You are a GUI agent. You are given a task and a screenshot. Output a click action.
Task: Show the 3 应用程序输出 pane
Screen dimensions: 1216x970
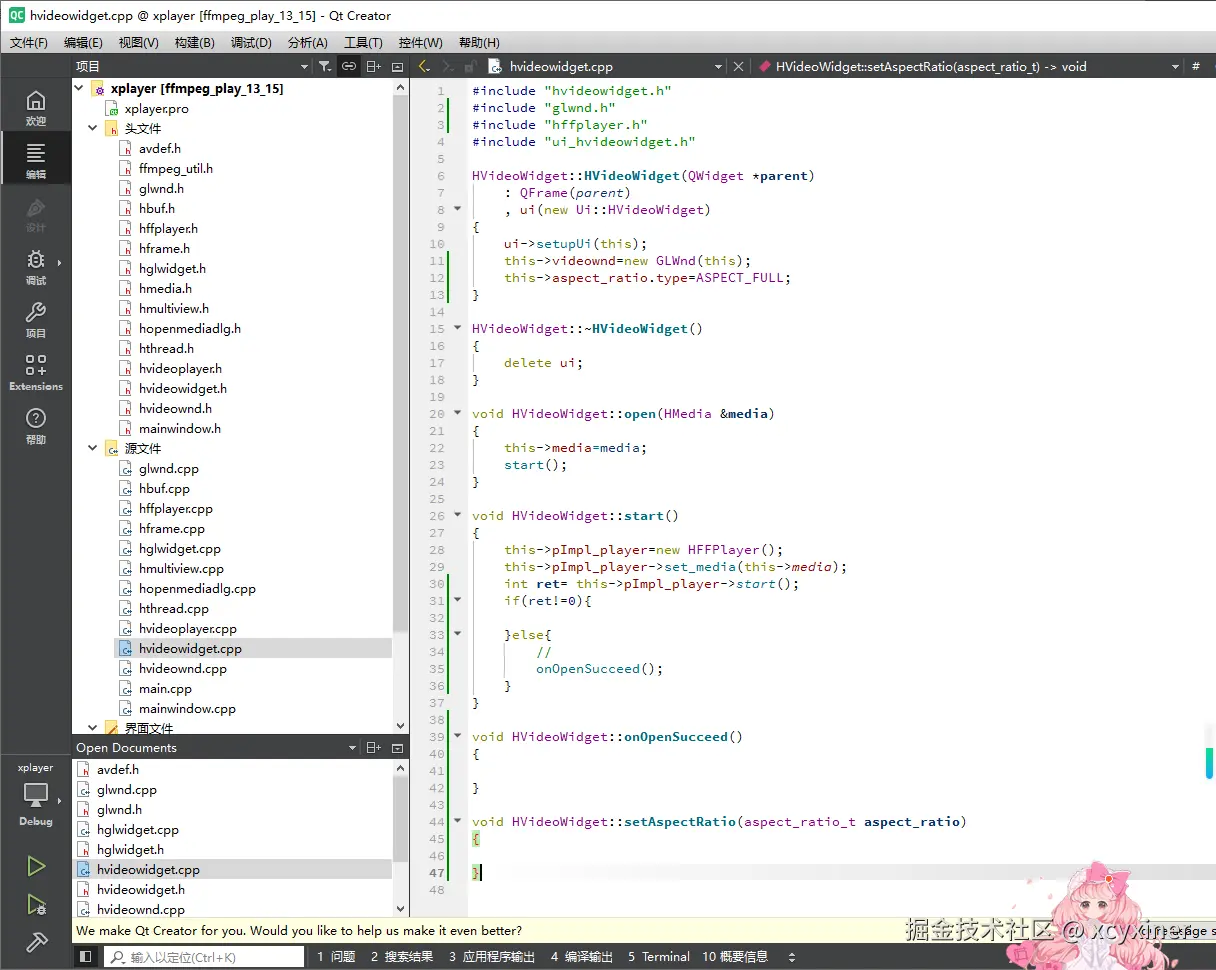[x=492, y=957]
